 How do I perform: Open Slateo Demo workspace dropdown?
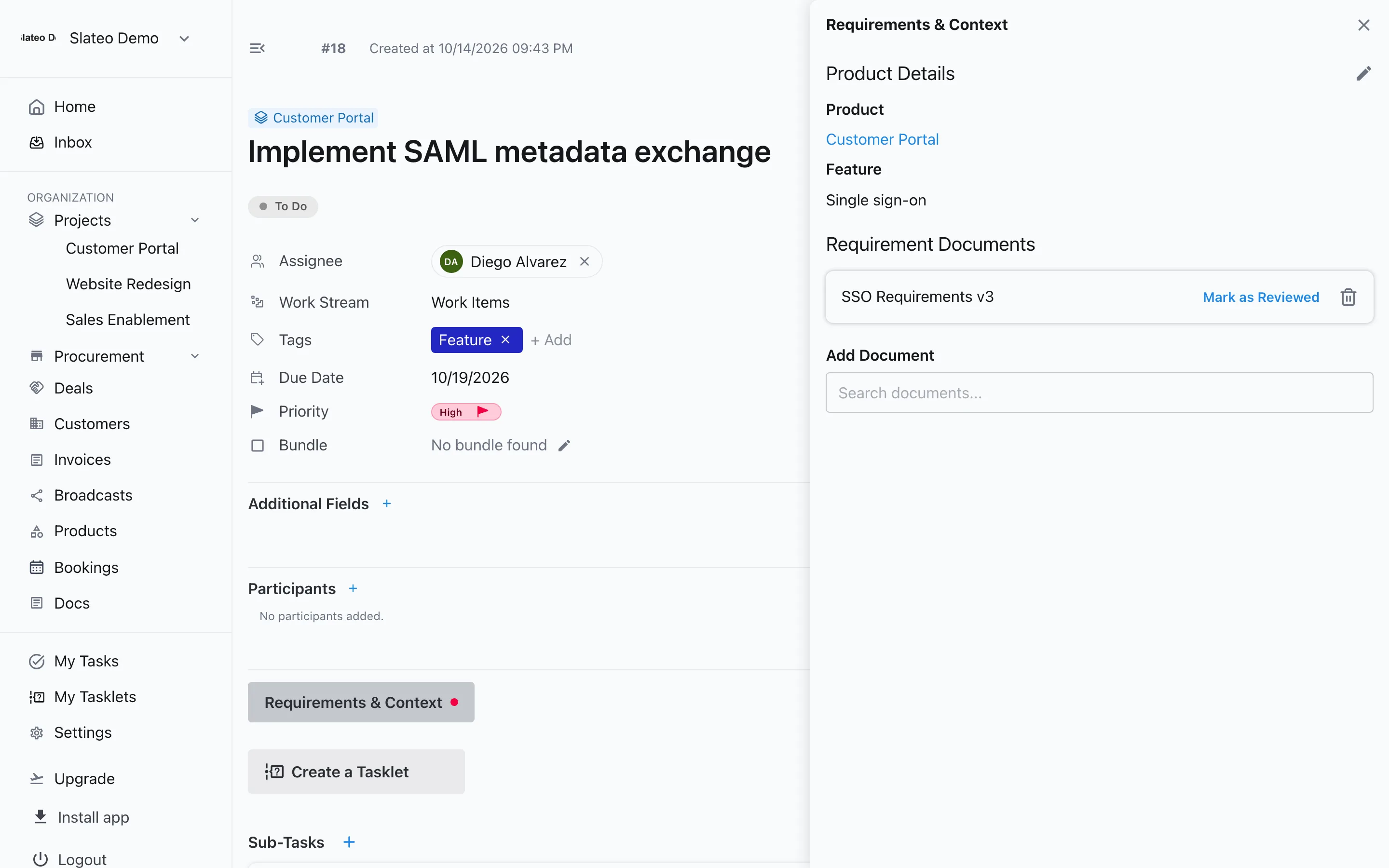click(184, 39)
